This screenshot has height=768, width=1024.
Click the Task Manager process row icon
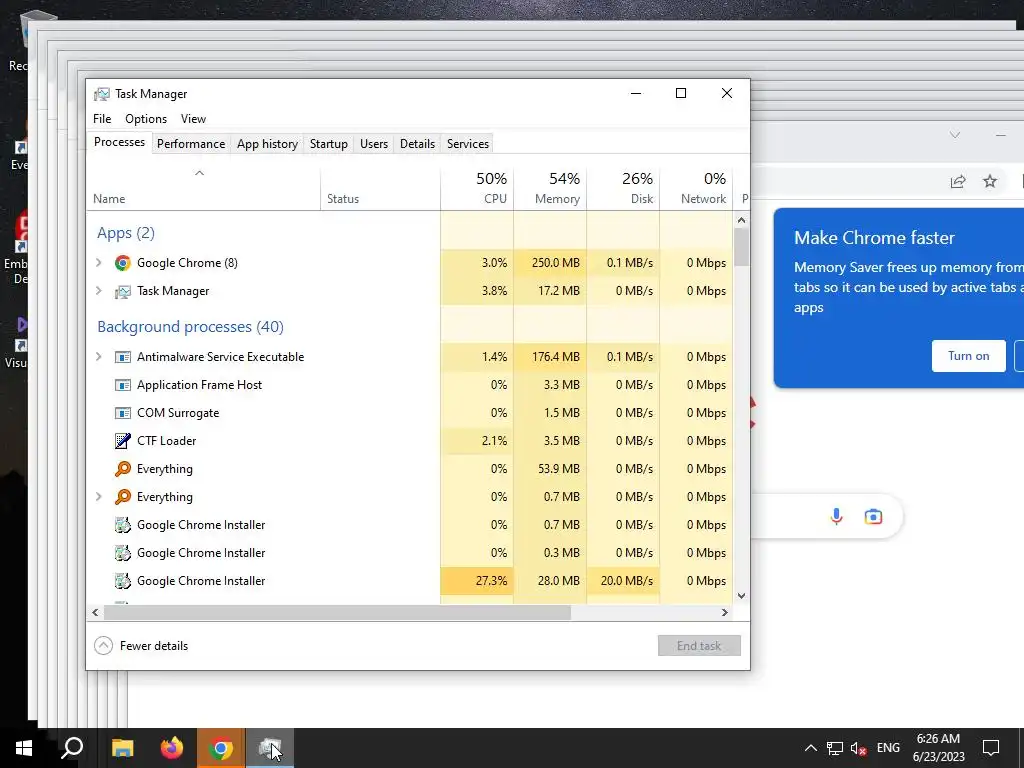122,291
